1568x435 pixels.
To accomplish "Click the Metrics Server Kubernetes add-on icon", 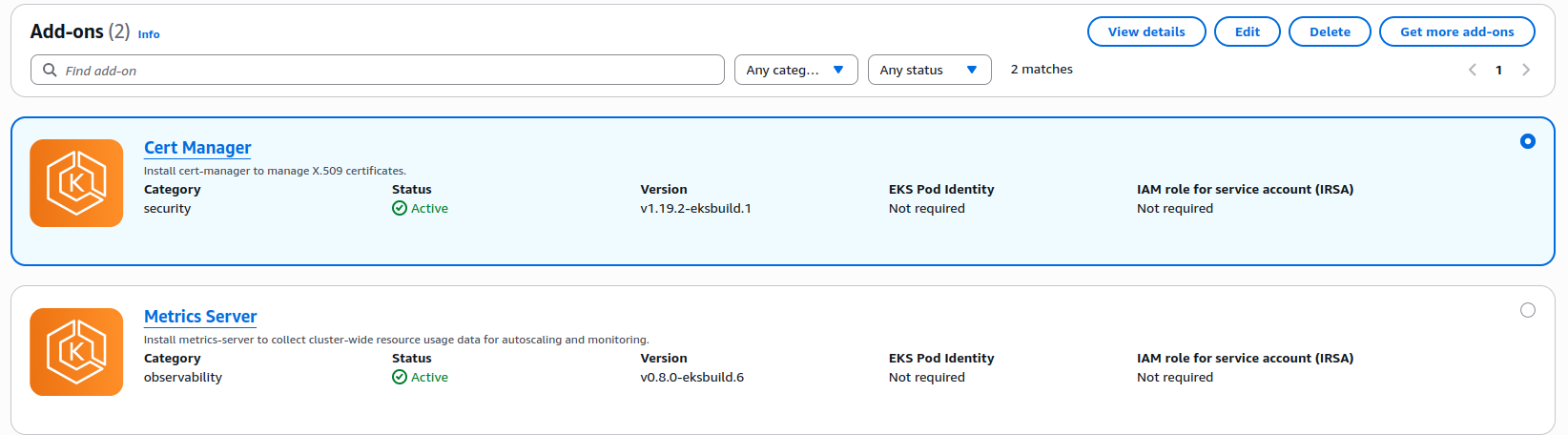I will (76, 352).
